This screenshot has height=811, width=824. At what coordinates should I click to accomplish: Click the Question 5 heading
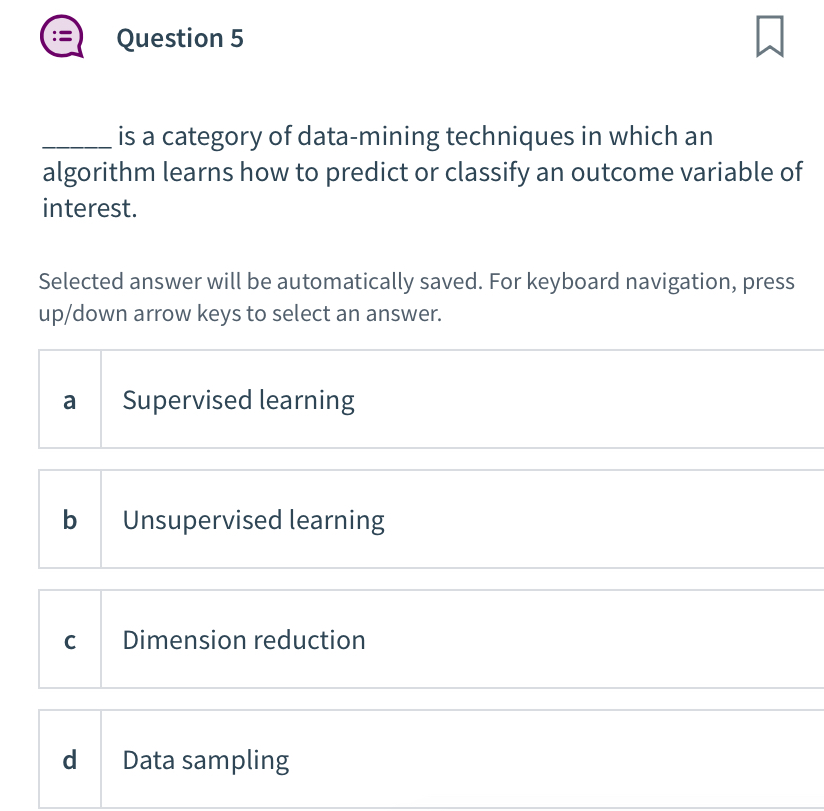point(180,38)
